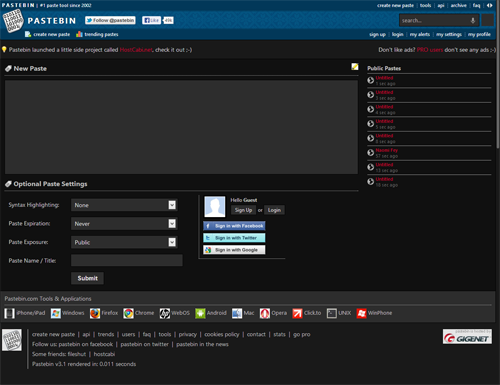Click arrow icon of Untitled 1 sec ago paste
Viewport: 500px width, 385px height.
click(370, 80)
